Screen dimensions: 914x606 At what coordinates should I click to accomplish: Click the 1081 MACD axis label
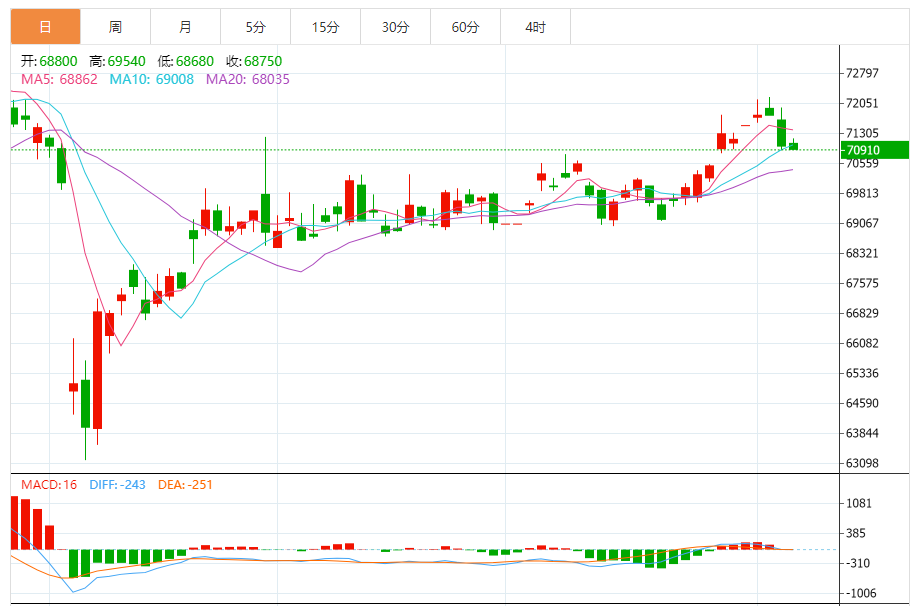pos(859,503)
